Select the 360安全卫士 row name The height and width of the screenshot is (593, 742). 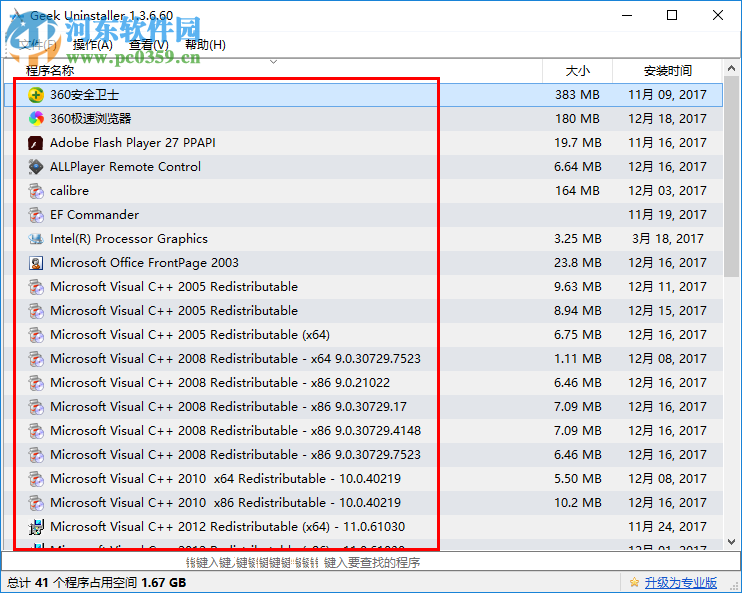(x=84, y=95)
